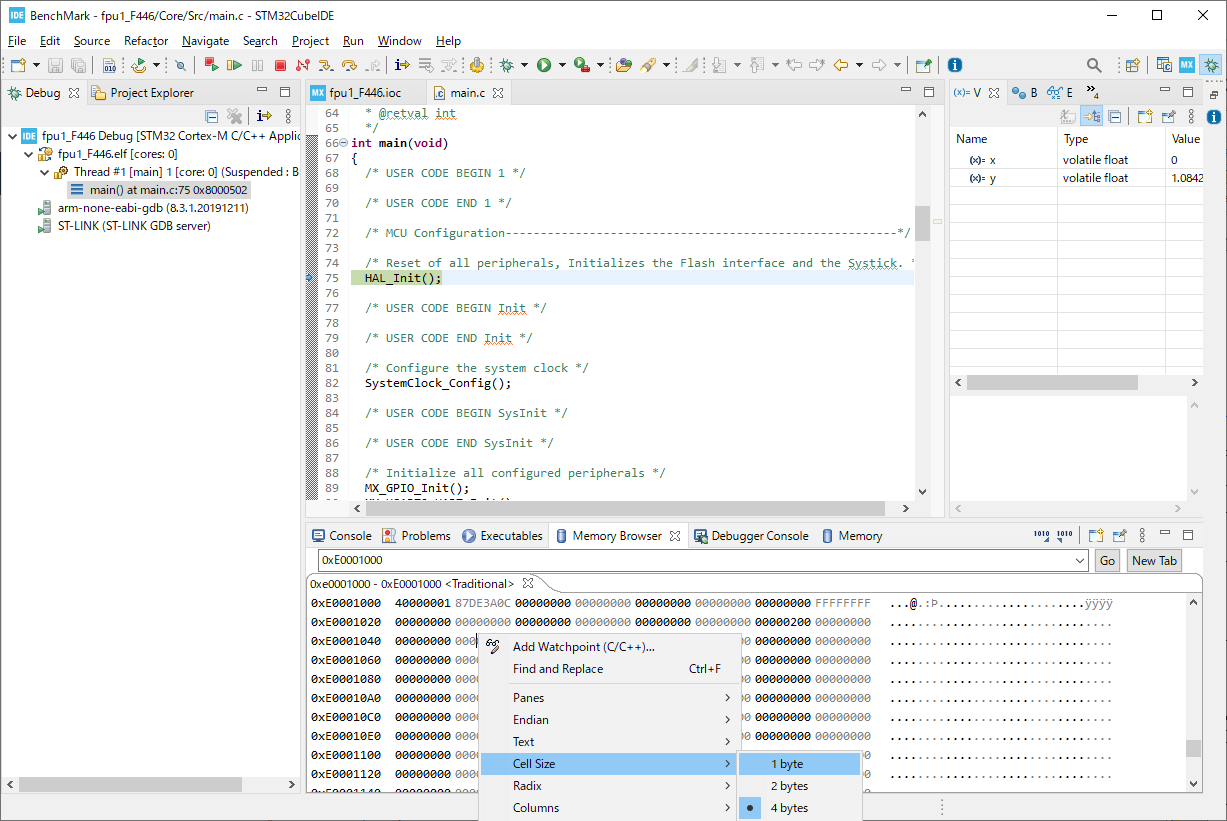Click Collapse All in Variables view
This screenshot has height=821, width=1227.
1114,116
